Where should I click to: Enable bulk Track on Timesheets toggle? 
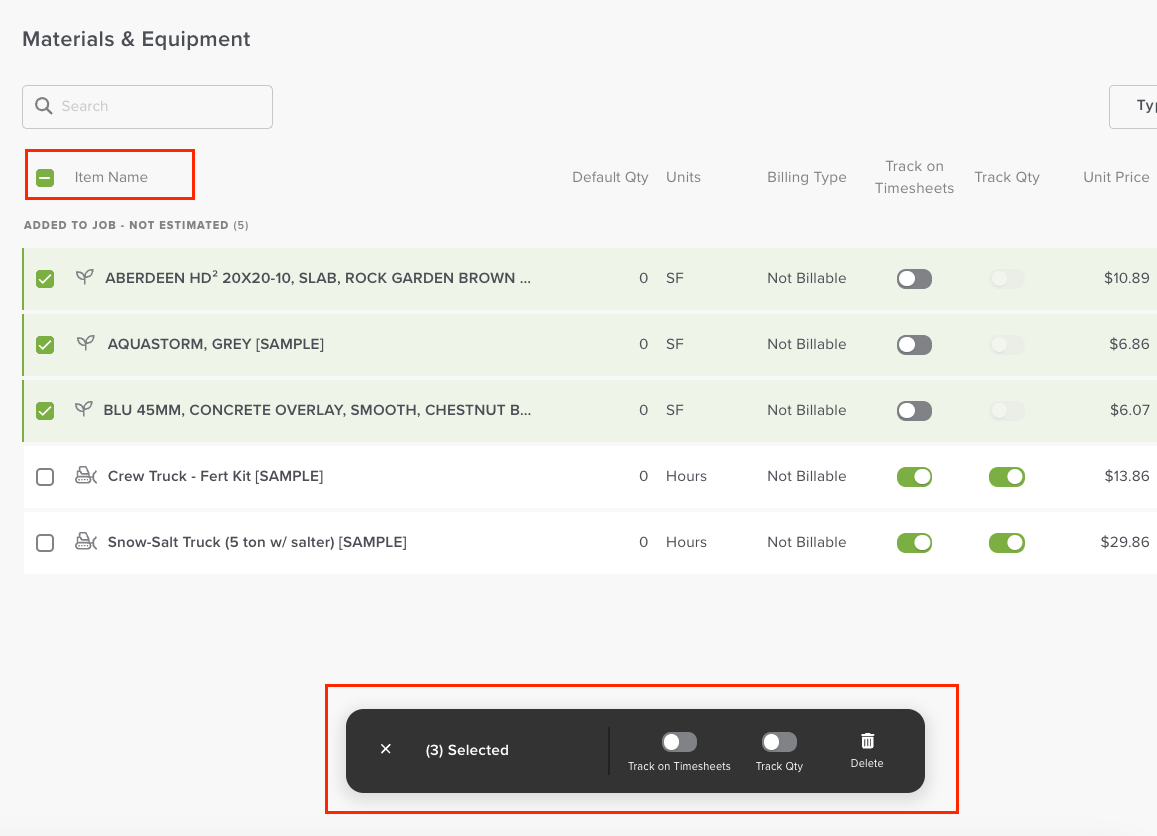tap(679, 742)
